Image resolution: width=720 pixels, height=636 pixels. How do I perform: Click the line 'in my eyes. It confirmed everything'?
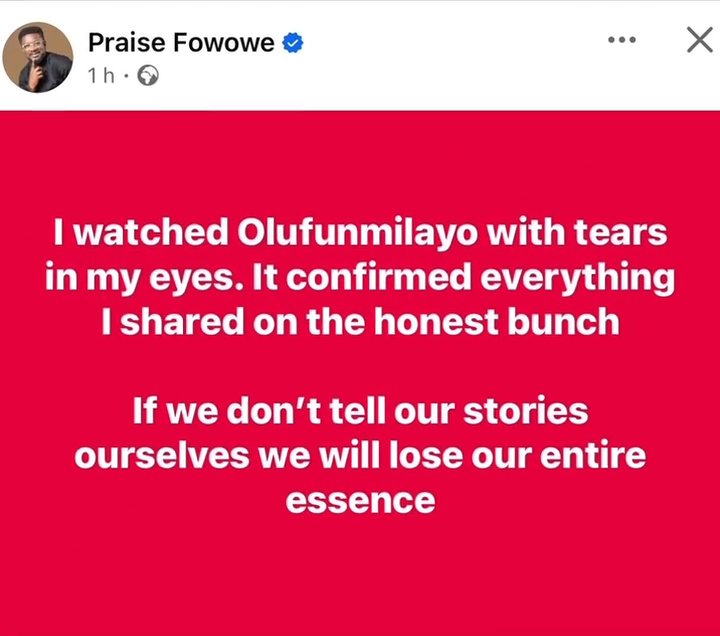pos(360,277)
